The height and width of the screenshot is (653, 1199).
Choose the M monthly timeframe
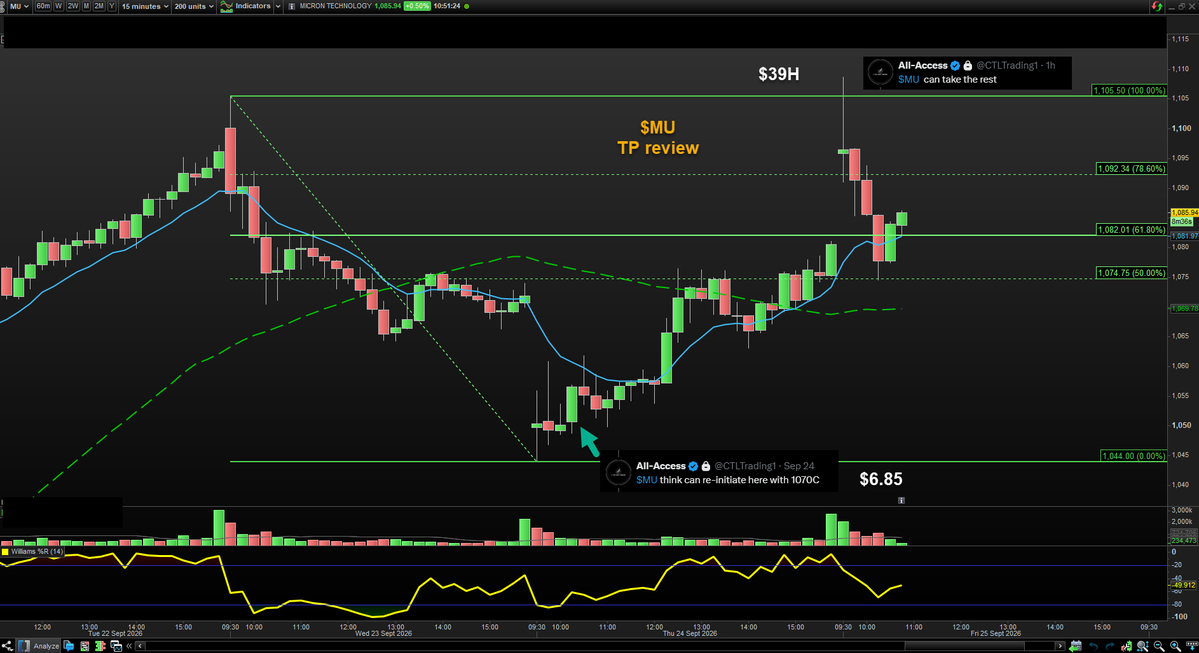pos(86,6)
